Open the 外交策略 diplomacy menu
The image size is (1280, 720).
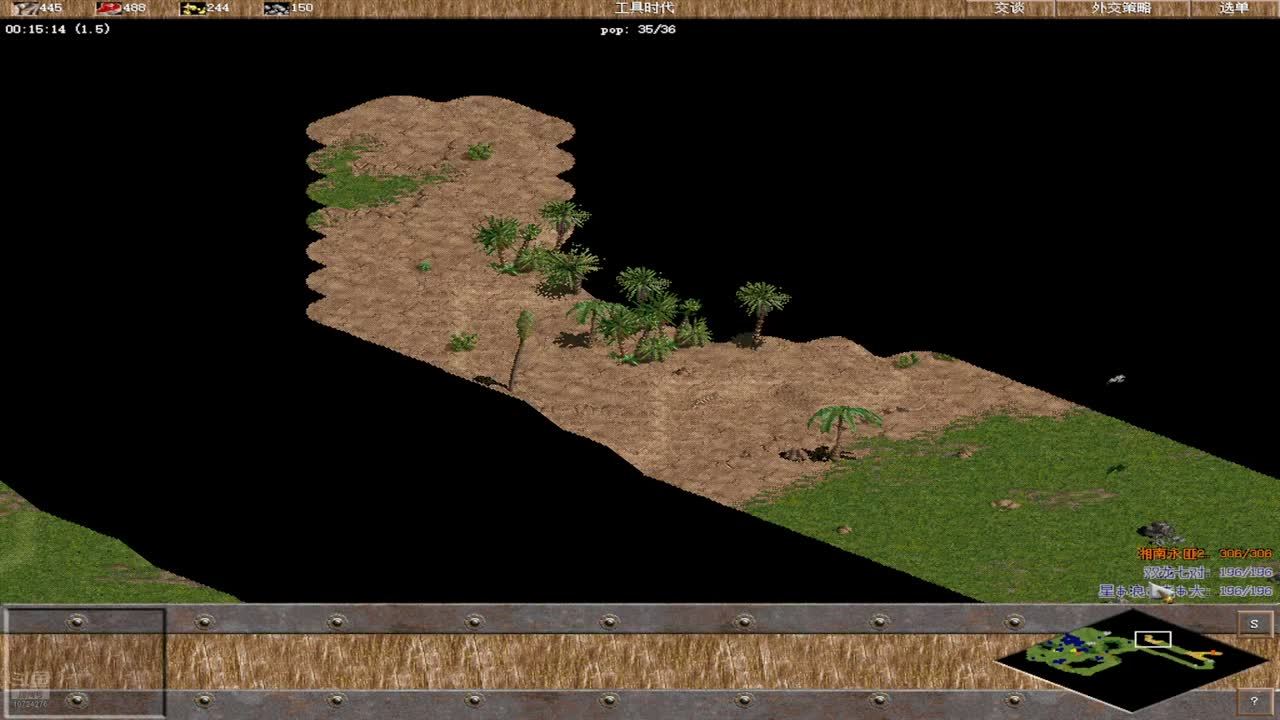pos(1121,8)
